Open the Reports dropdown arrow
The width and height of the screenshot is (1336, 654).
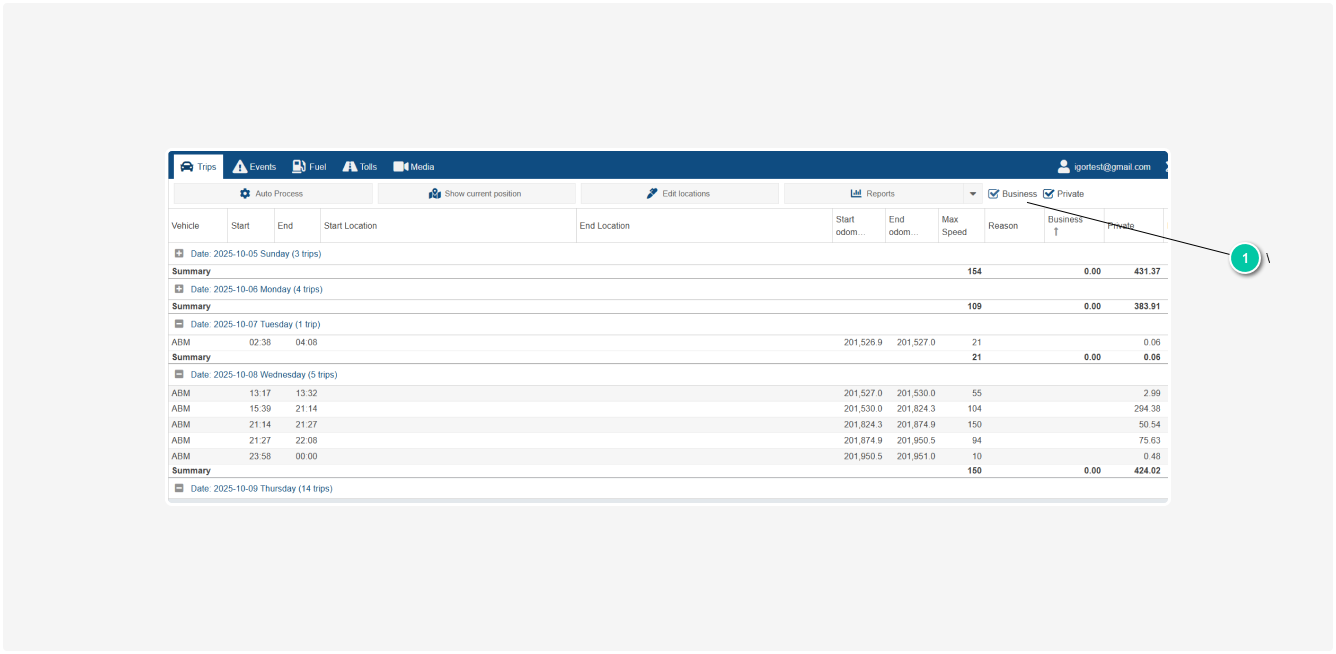click(972, 194)
